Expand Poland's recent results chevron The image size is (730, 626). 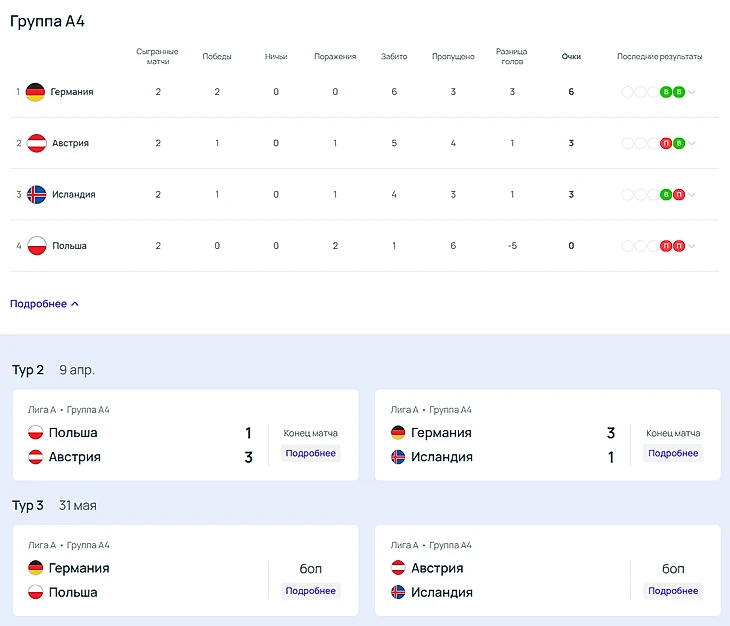pyautogui.click(x=692, y=245)
